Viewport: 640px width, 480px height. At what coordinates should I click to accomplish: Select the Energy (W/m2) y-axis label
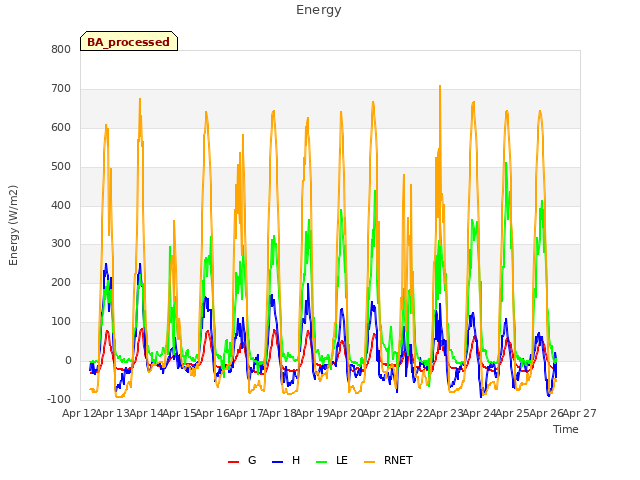pyautogui.click(x=13, y=225)
